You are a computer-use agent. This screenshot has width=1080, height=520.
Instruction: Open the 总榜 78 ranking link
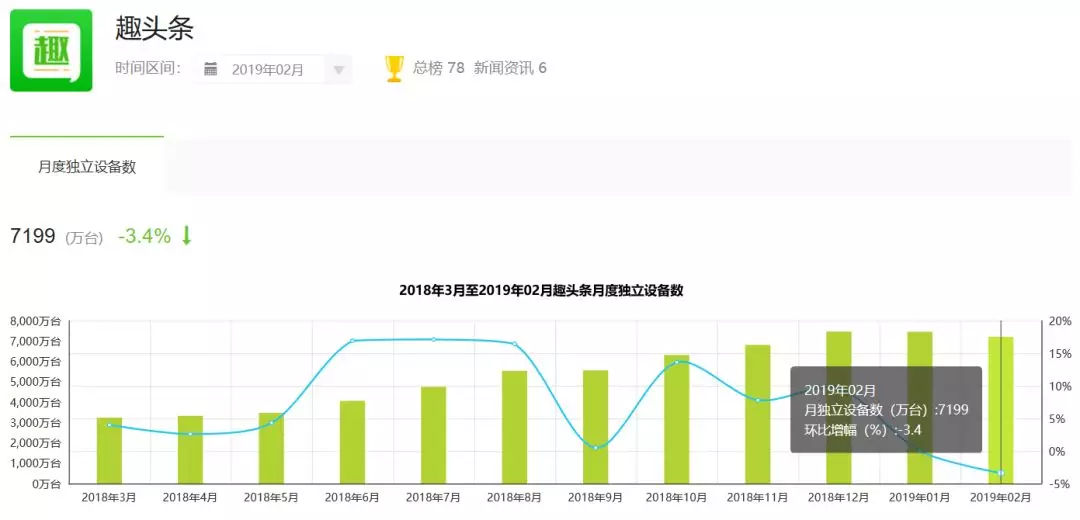click(438, 68)
